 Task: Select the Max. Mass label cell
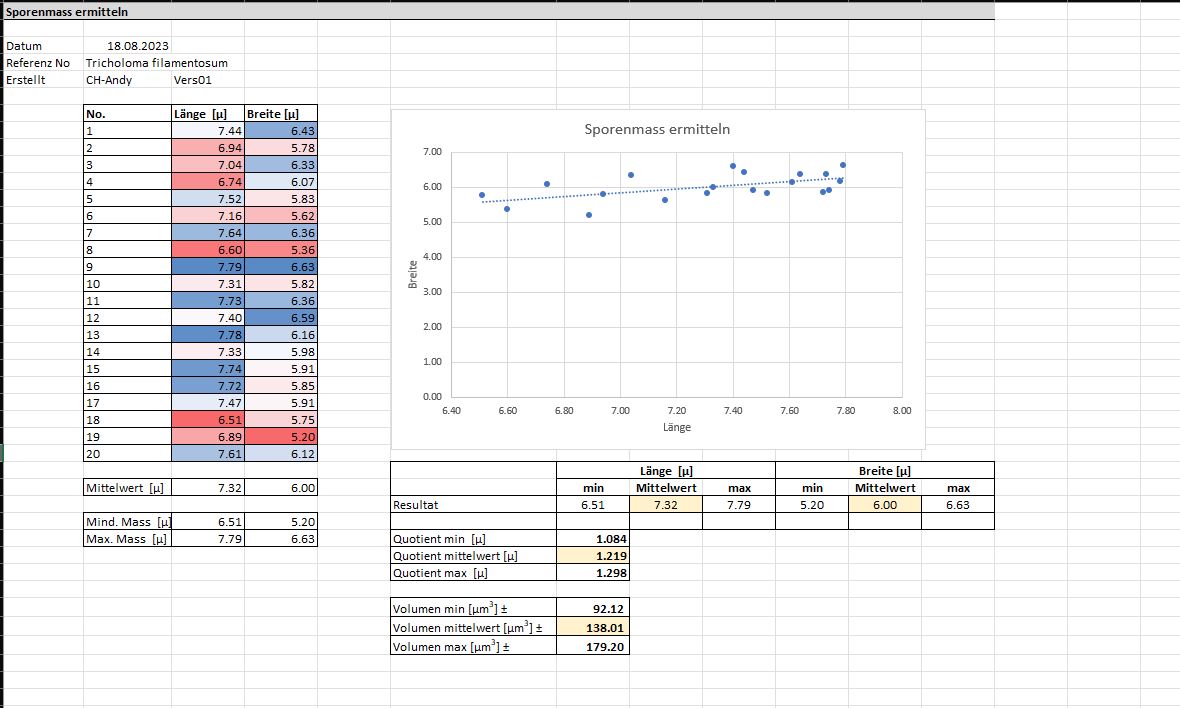click(x=128, y=539)
